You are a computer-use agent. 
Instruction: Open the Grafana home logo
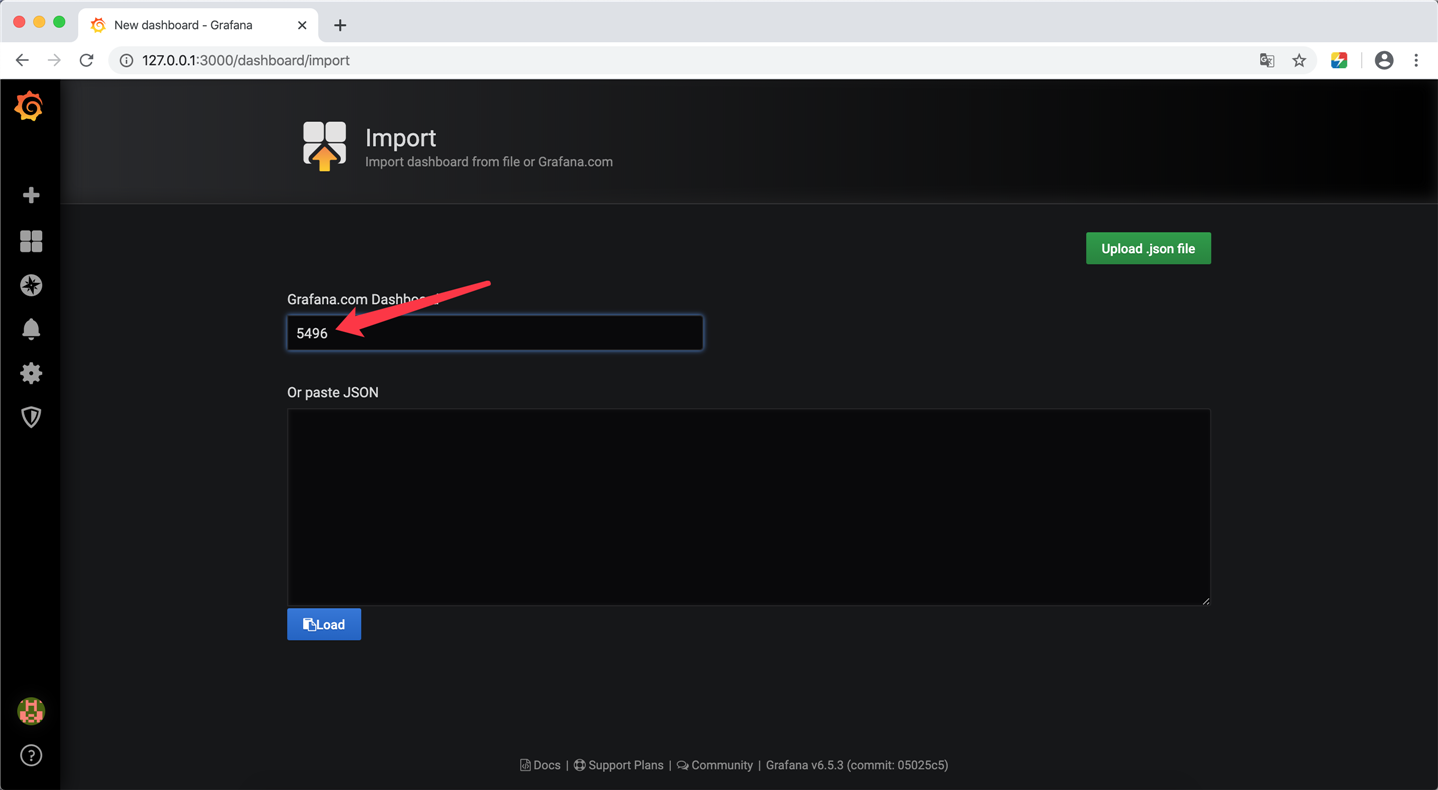(30, 106)
